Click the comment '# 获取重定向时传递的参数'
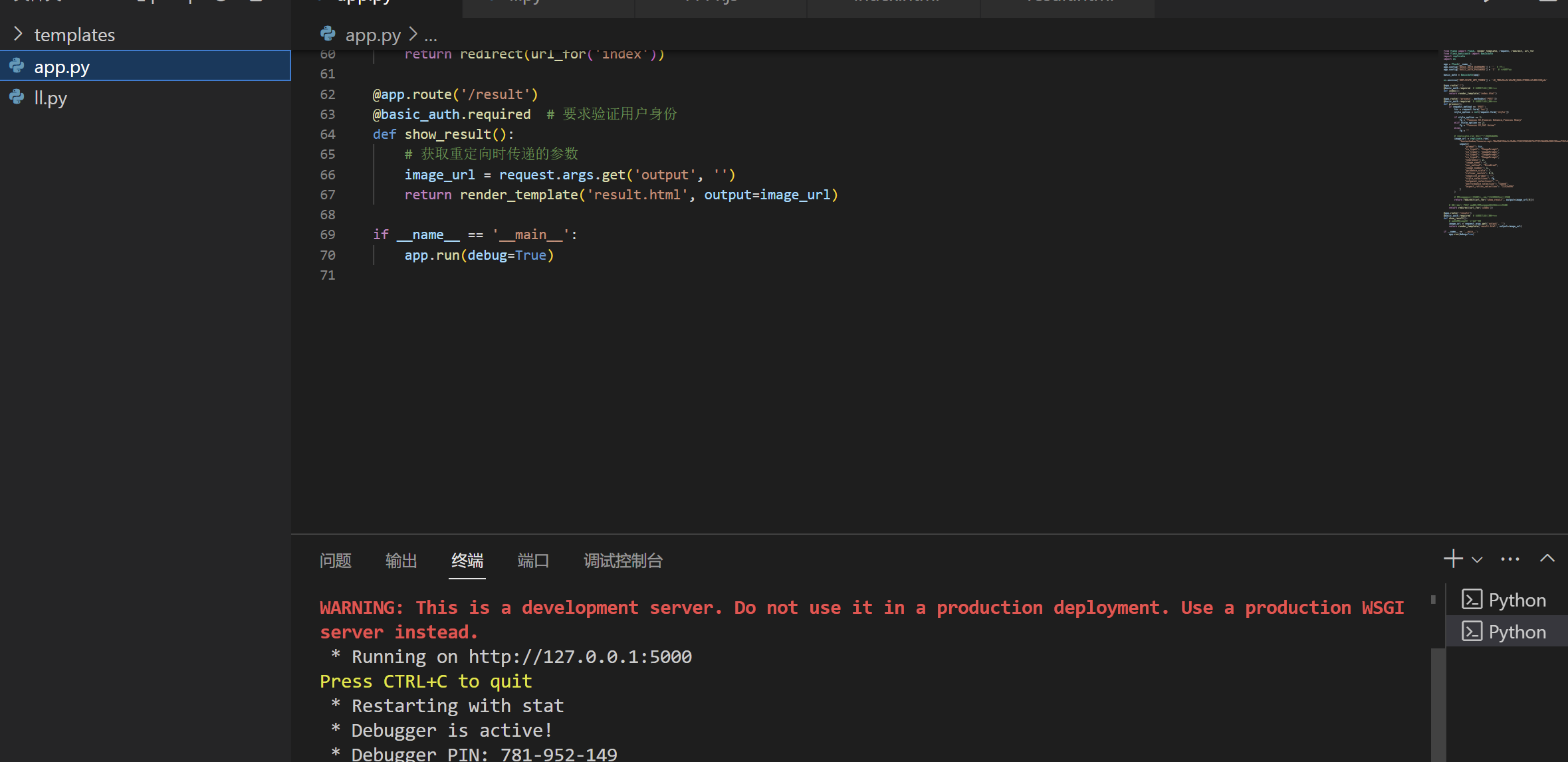 [491, 154]
